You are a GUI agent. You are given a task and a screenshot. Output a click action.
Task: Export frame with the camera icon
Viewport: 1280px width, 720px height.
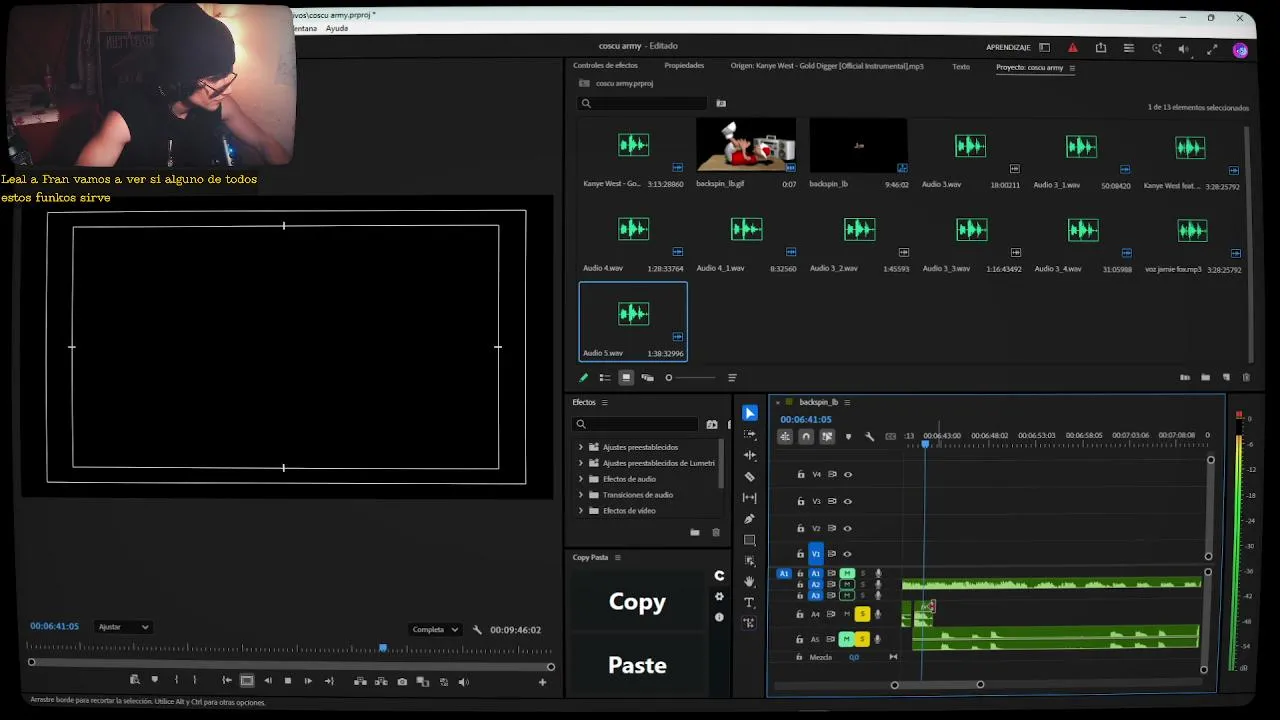coord(402,681)
